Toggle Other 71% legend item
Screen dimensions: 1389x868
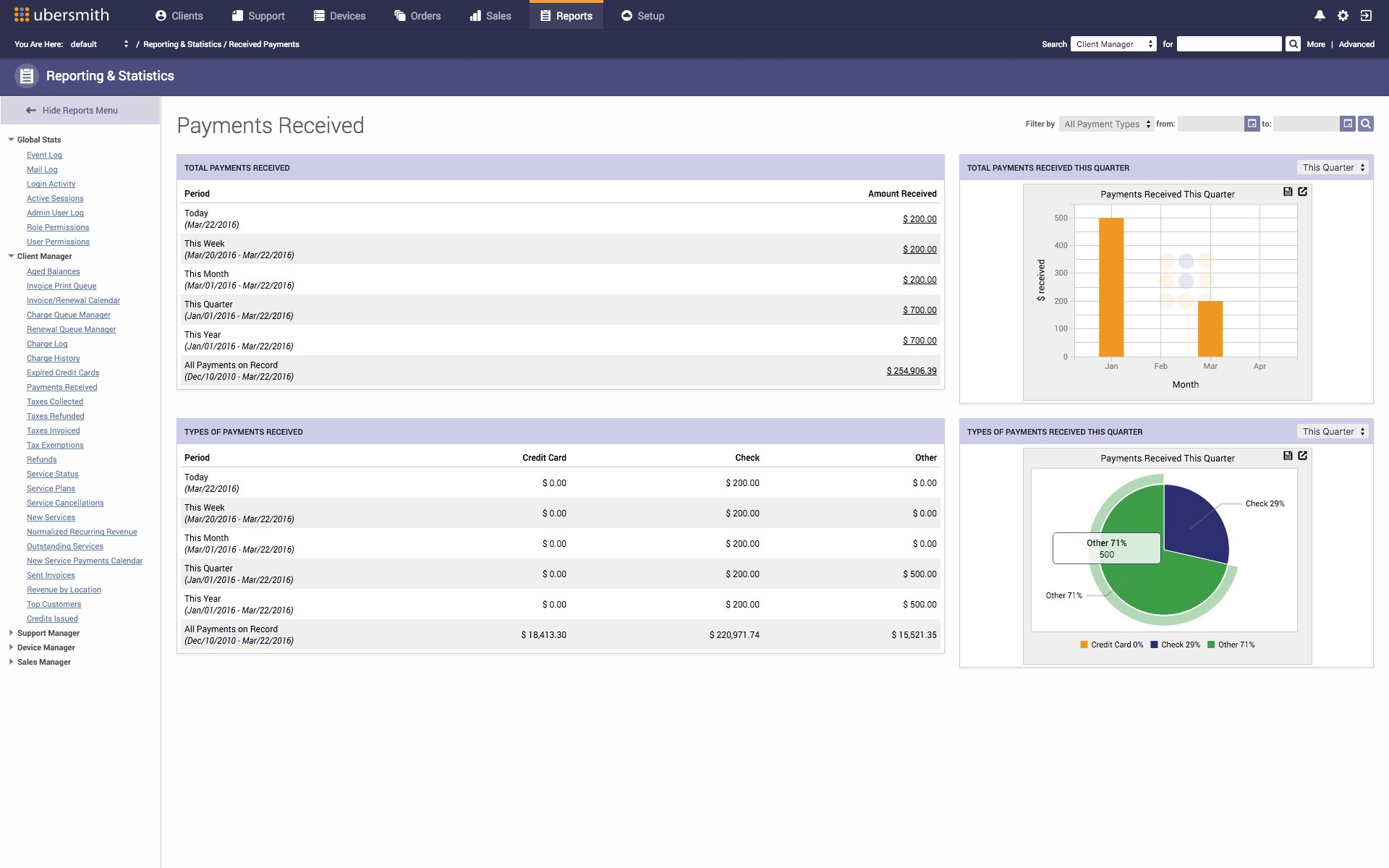pos(1231,644)
